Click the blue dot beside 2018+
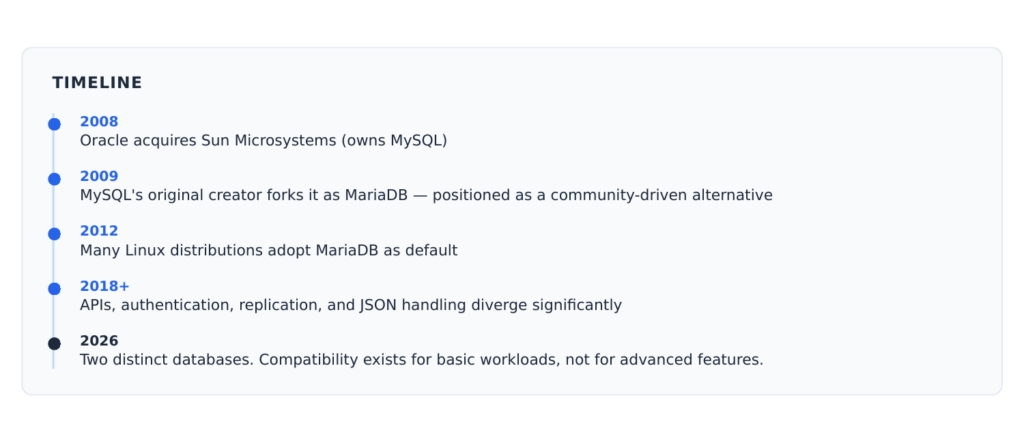Viewport: 1024px width, 422px height. 54,289
